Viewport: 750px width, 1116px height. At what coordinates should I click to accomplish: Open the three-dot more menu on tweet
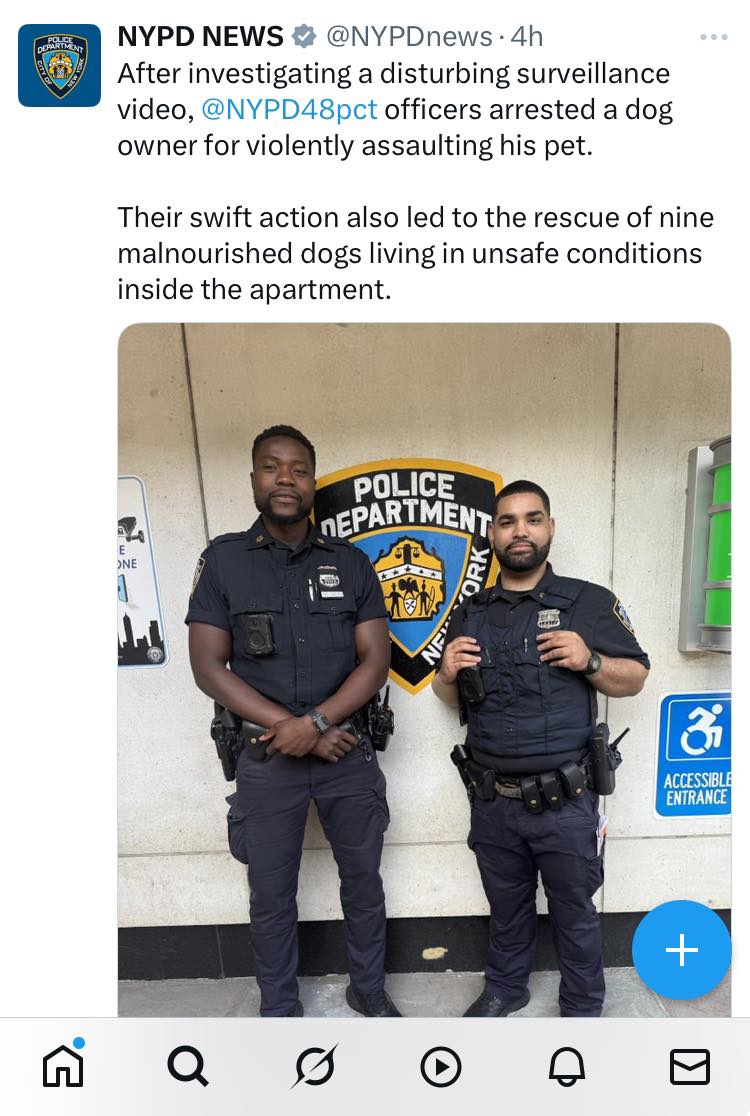(x=713, y=37)
